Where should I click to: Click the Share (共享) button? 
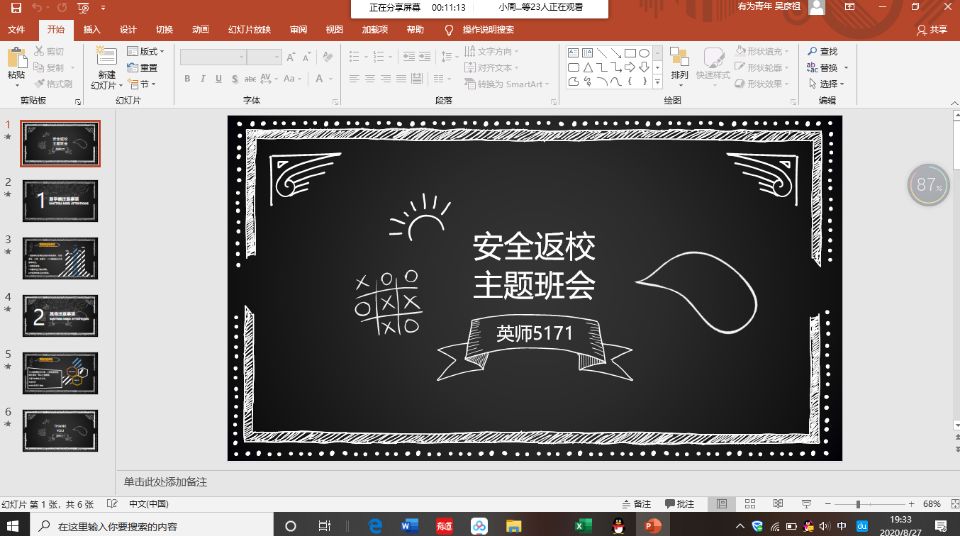[932, 30]
